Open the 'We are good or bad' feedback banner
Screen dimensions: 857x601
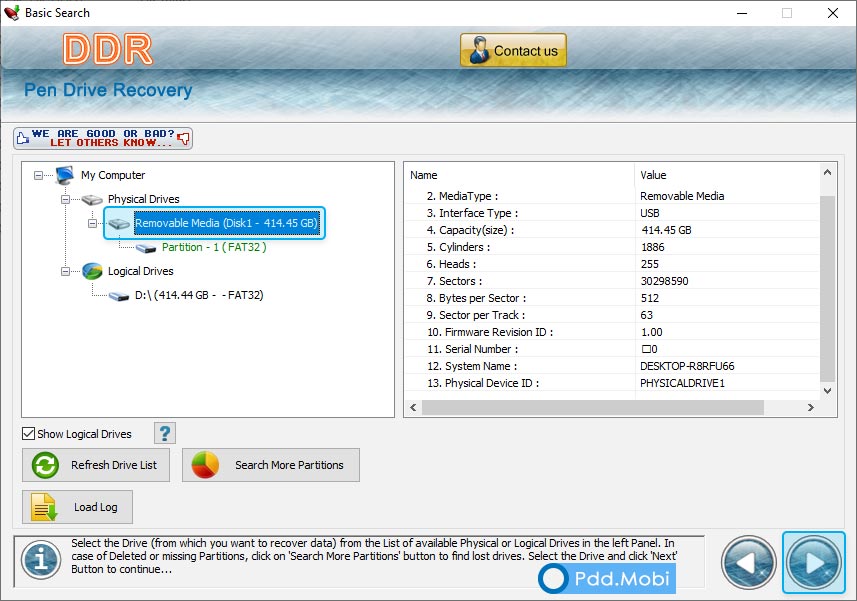[103, 138]
